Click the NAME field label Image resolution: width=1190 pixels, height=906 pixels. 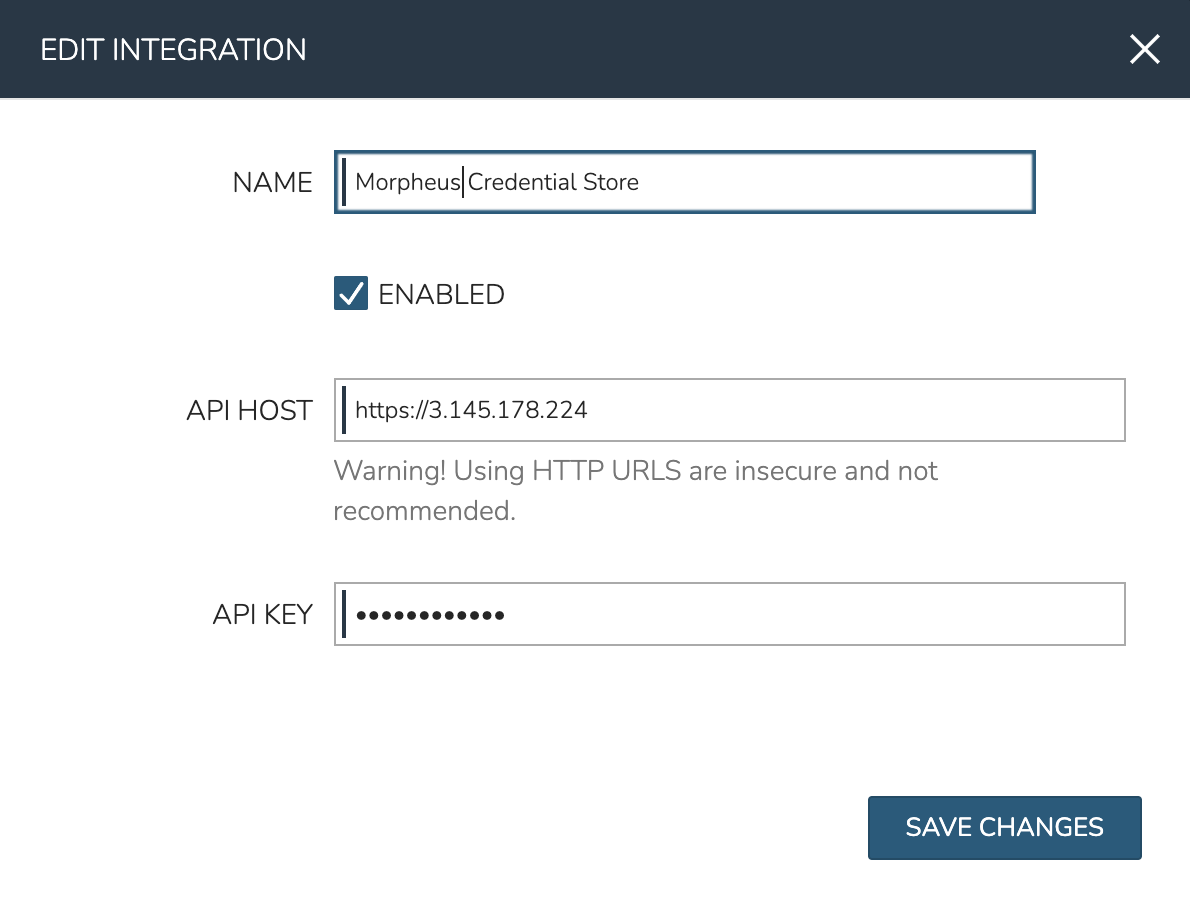(x=272, y=182)
